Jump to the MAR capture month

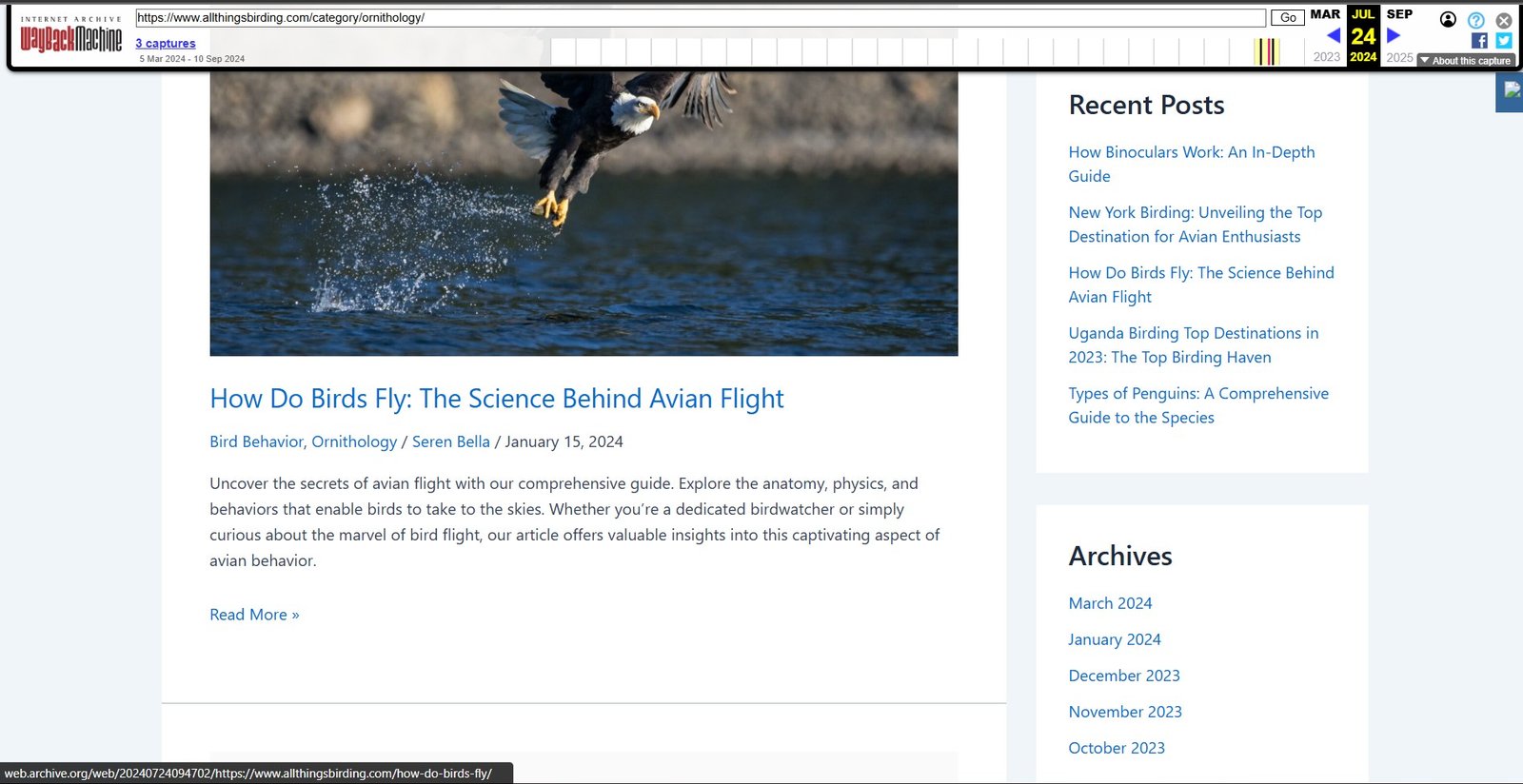[1325, 14]
